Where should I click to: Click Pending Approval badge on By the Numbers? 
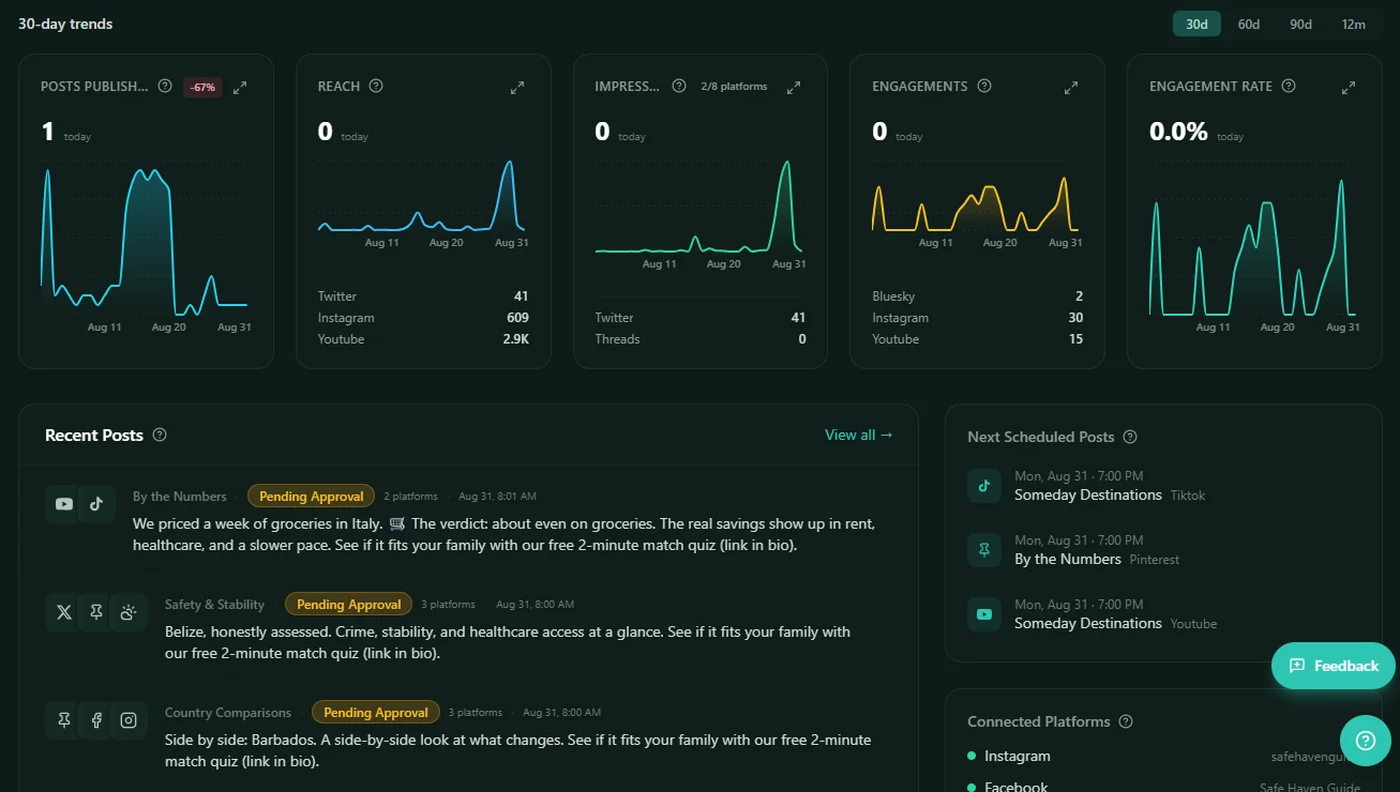pos(311,496)
